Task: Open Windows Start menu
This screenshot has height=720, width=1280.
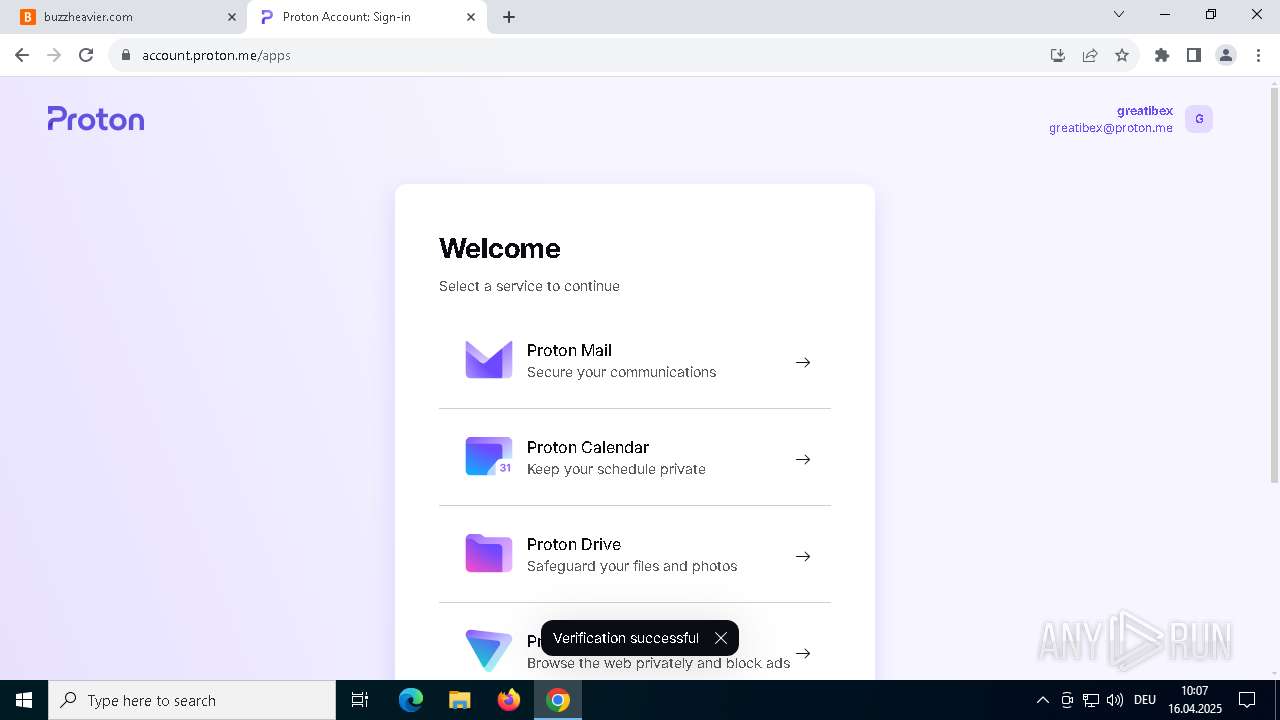Action: [x=24, y=700]
